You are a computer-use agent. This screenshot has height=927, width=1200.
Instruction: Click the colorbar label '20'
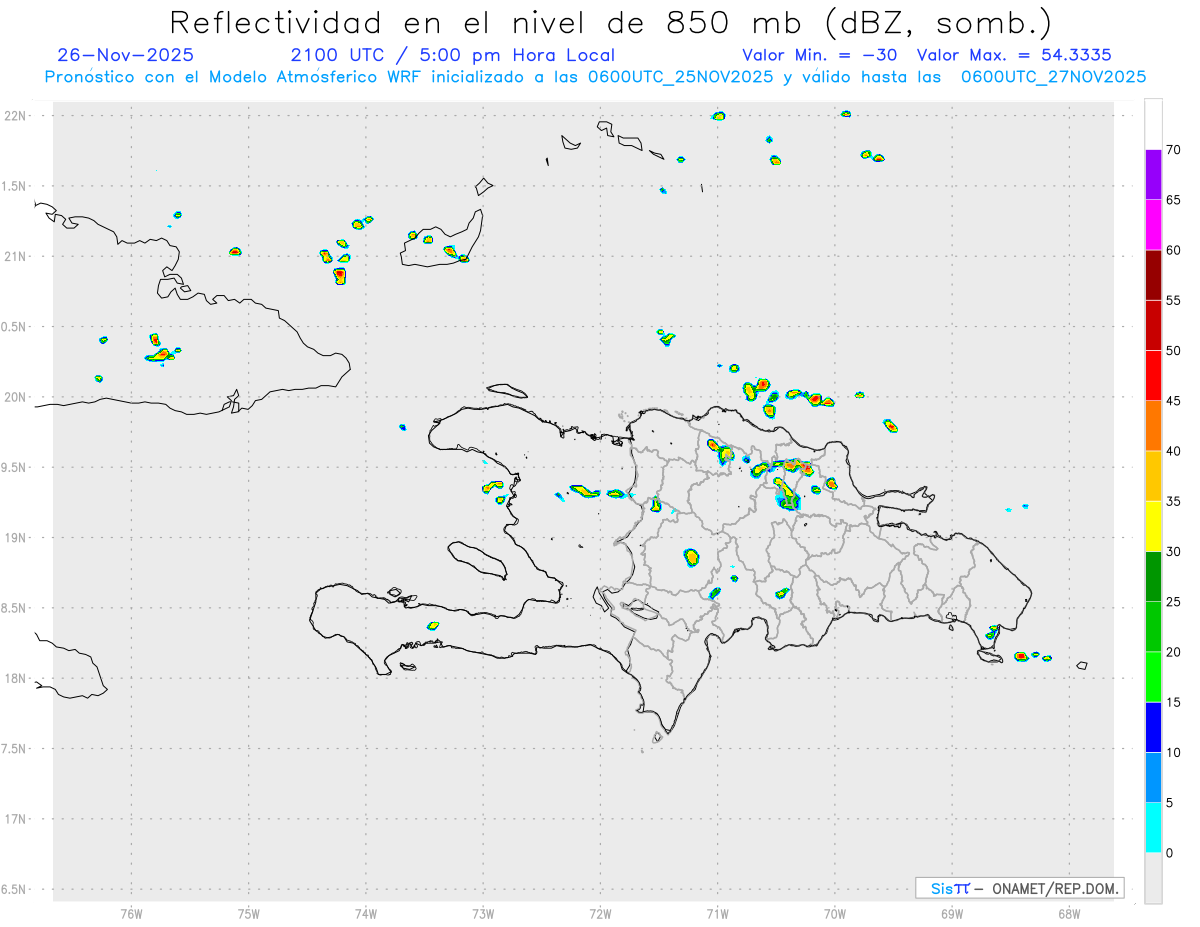1173,652
